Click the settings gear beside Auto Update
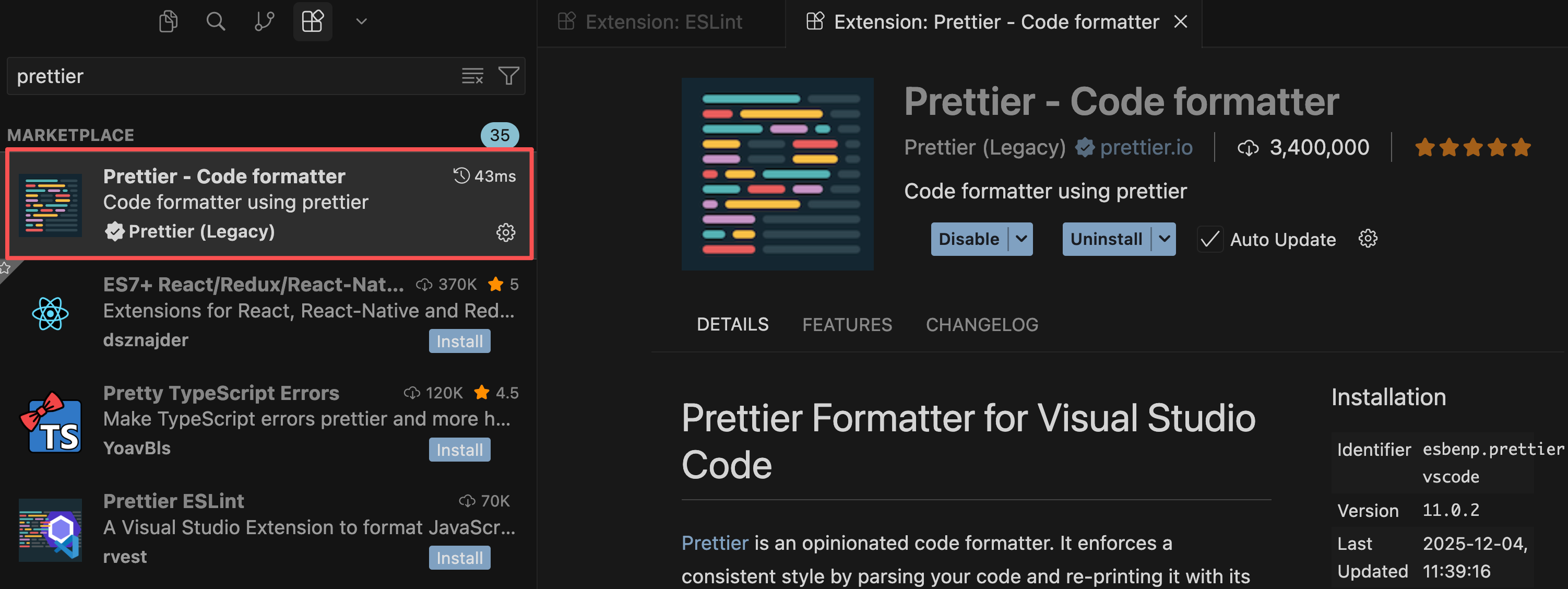Image resolution: width=1568 pixels, height=589 pixels. tap(1368, 239)
